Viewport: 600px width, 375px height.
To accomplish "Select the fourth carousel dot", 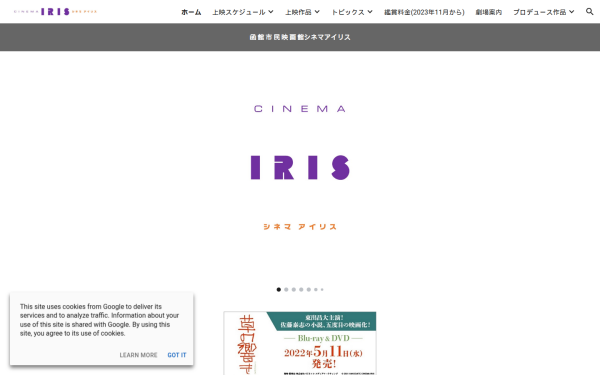I will pyautogui.click(x=301, y=290).
